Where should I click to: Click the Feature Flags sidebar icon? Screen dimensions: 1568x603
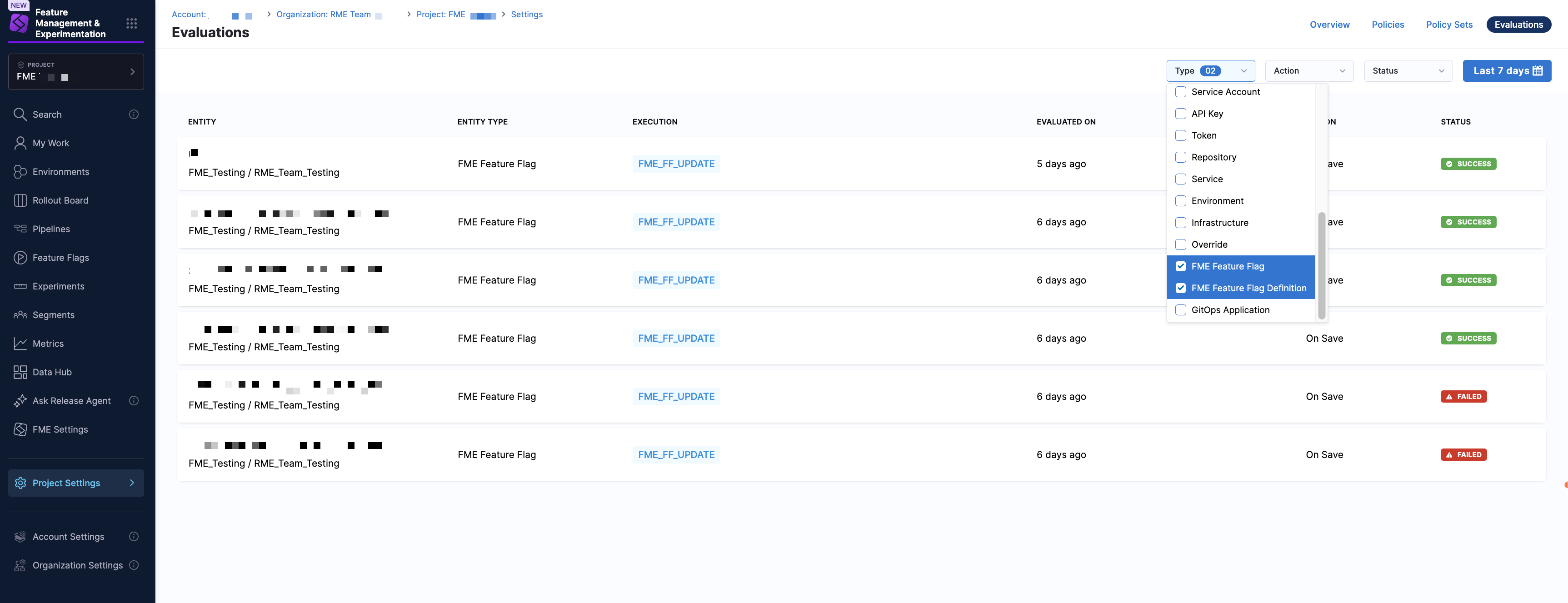click(20, 257)
